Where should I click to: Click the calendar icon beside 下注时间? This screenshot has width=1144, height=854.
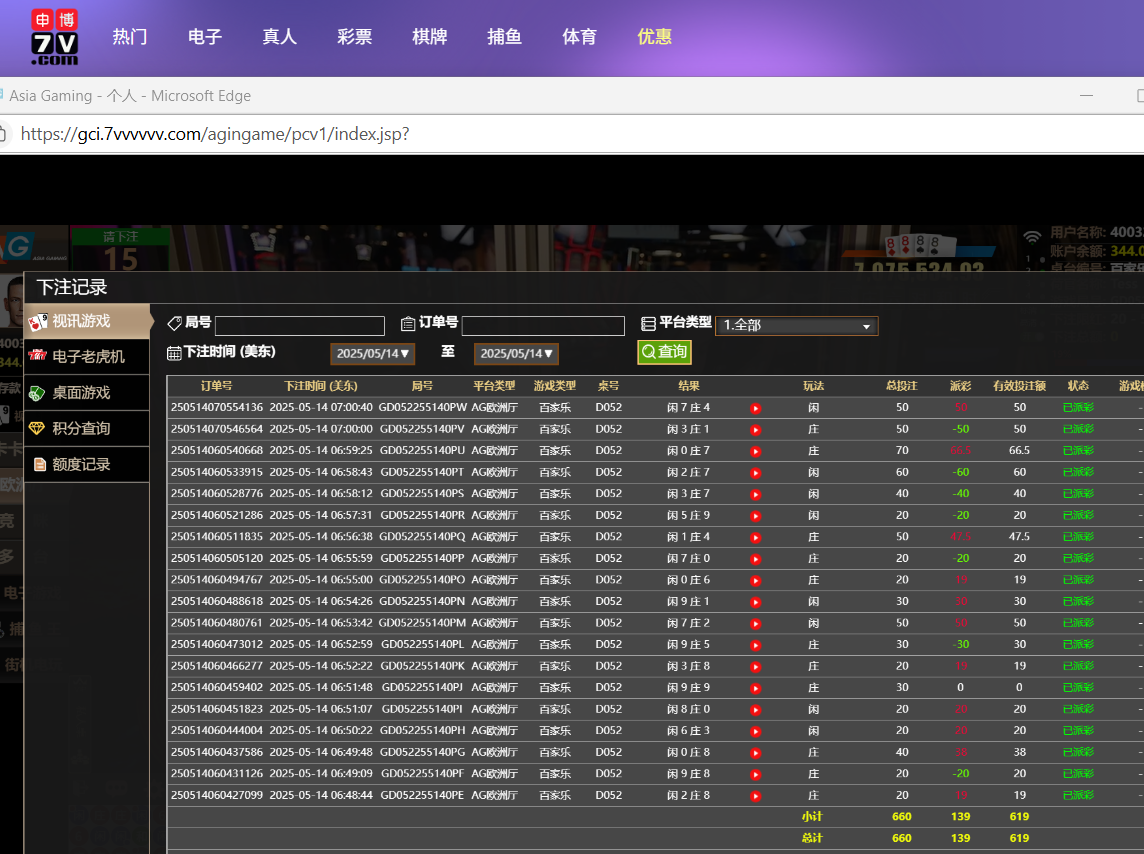(x=174, y=353)
